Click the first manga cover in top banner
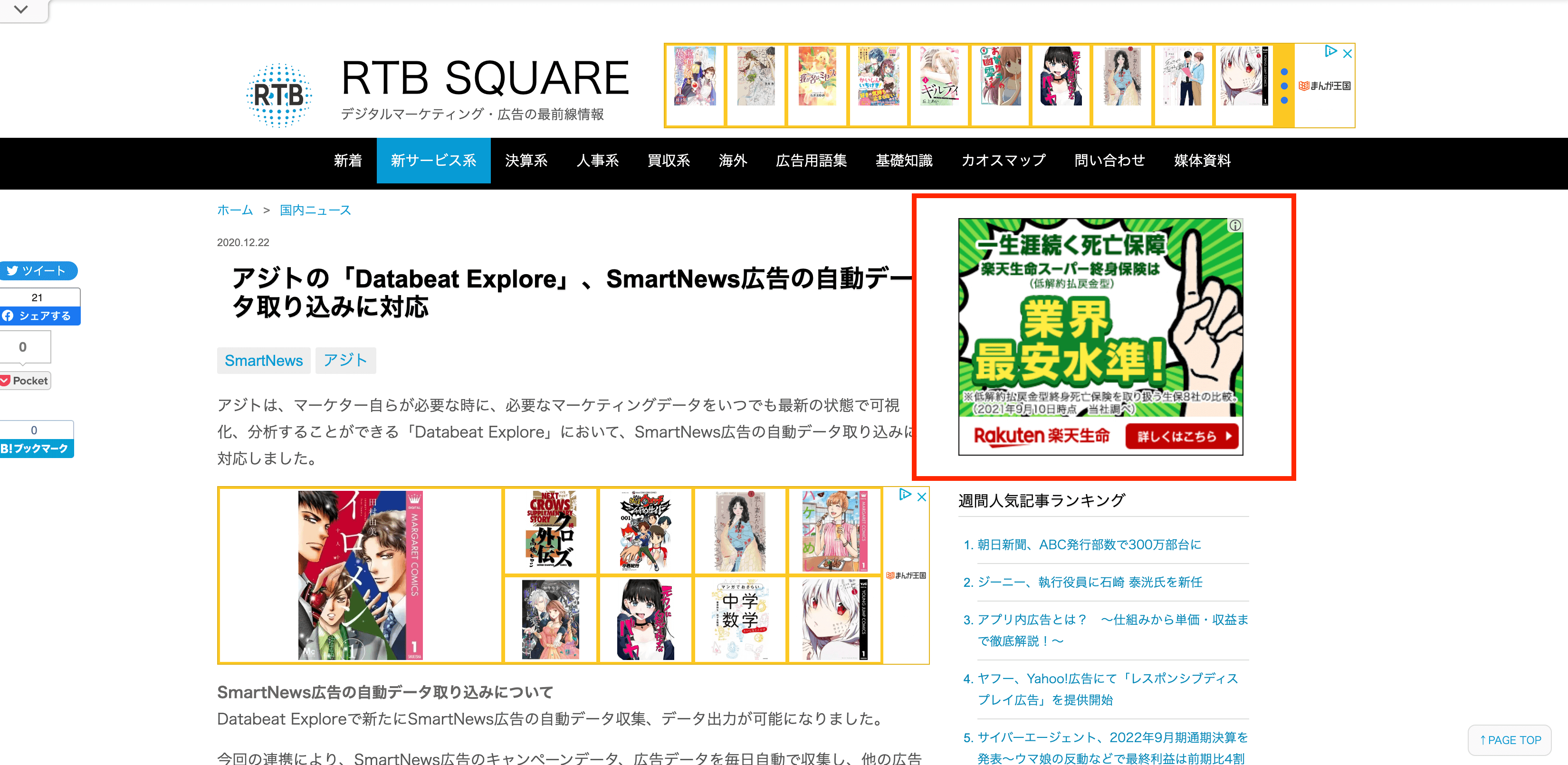Image resolution: width=1568 pixels, height=765 pixels. pos(695,76)
